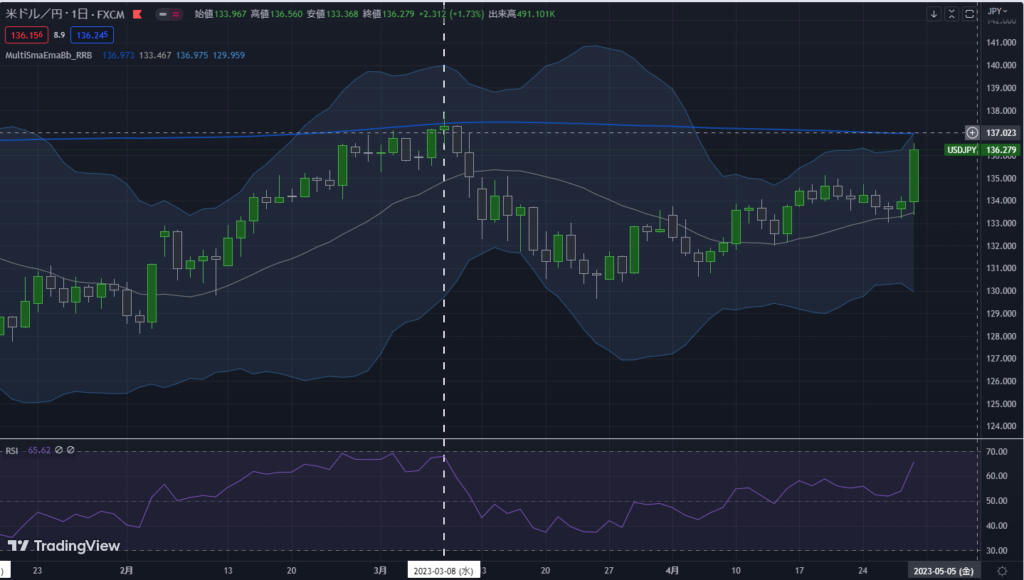Click the blue buy price 136.245 button

coord(91,35)
